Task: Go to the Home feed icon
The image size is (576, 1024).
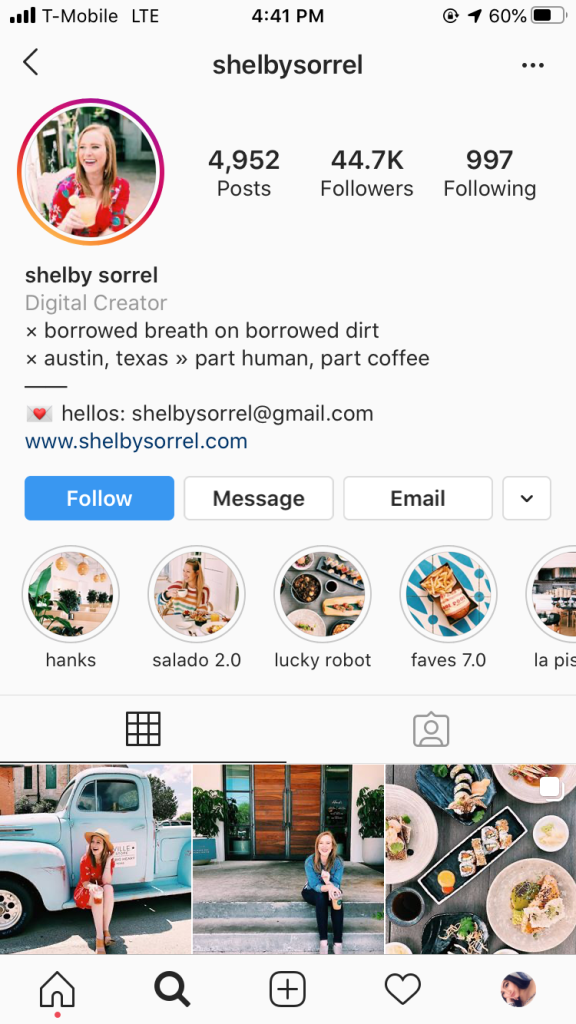Action: pos(57,989)
